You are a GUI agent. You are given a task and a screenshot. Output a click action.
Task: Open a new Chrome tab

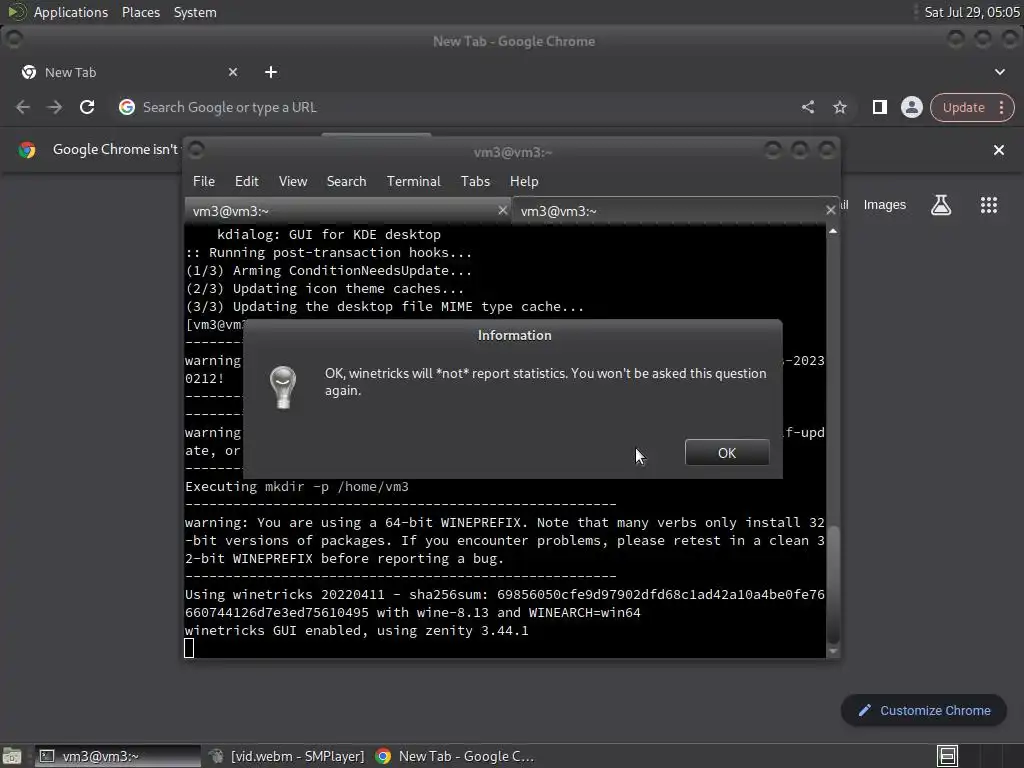click(271, 72)
